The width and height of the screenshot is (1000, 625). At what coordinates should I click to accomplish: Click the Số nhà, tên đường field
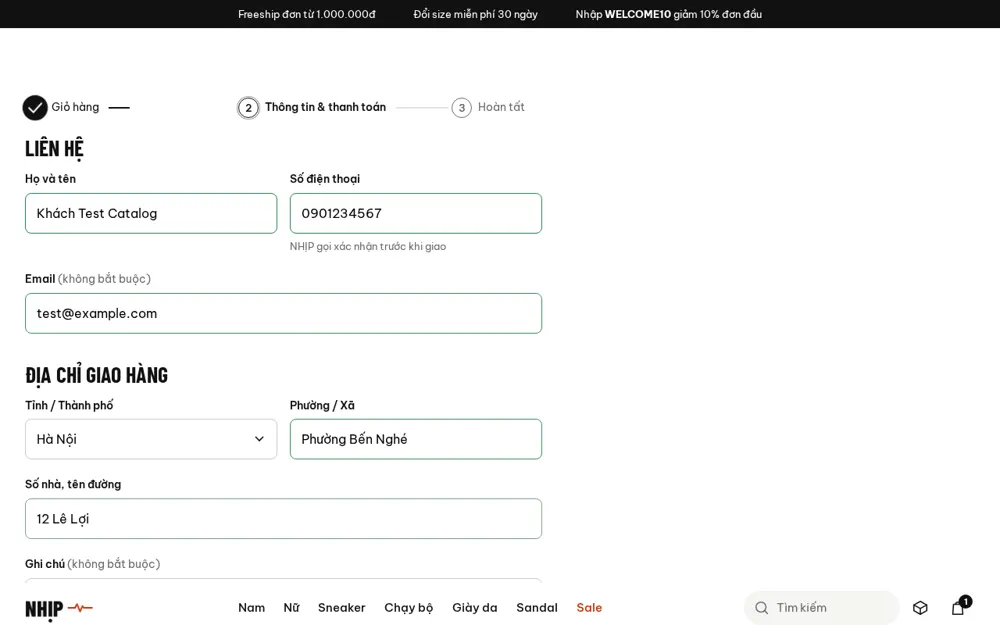(x=283, y=518)
